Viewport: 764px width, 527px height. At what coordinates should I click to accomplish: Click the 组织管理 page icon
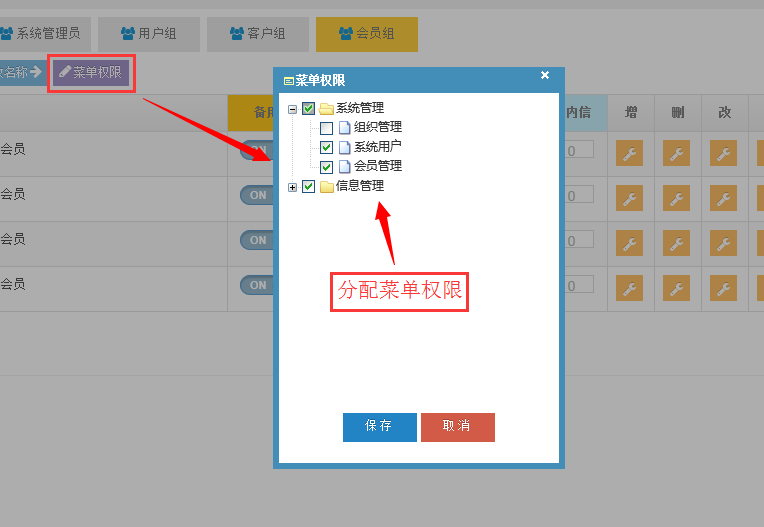344,128
